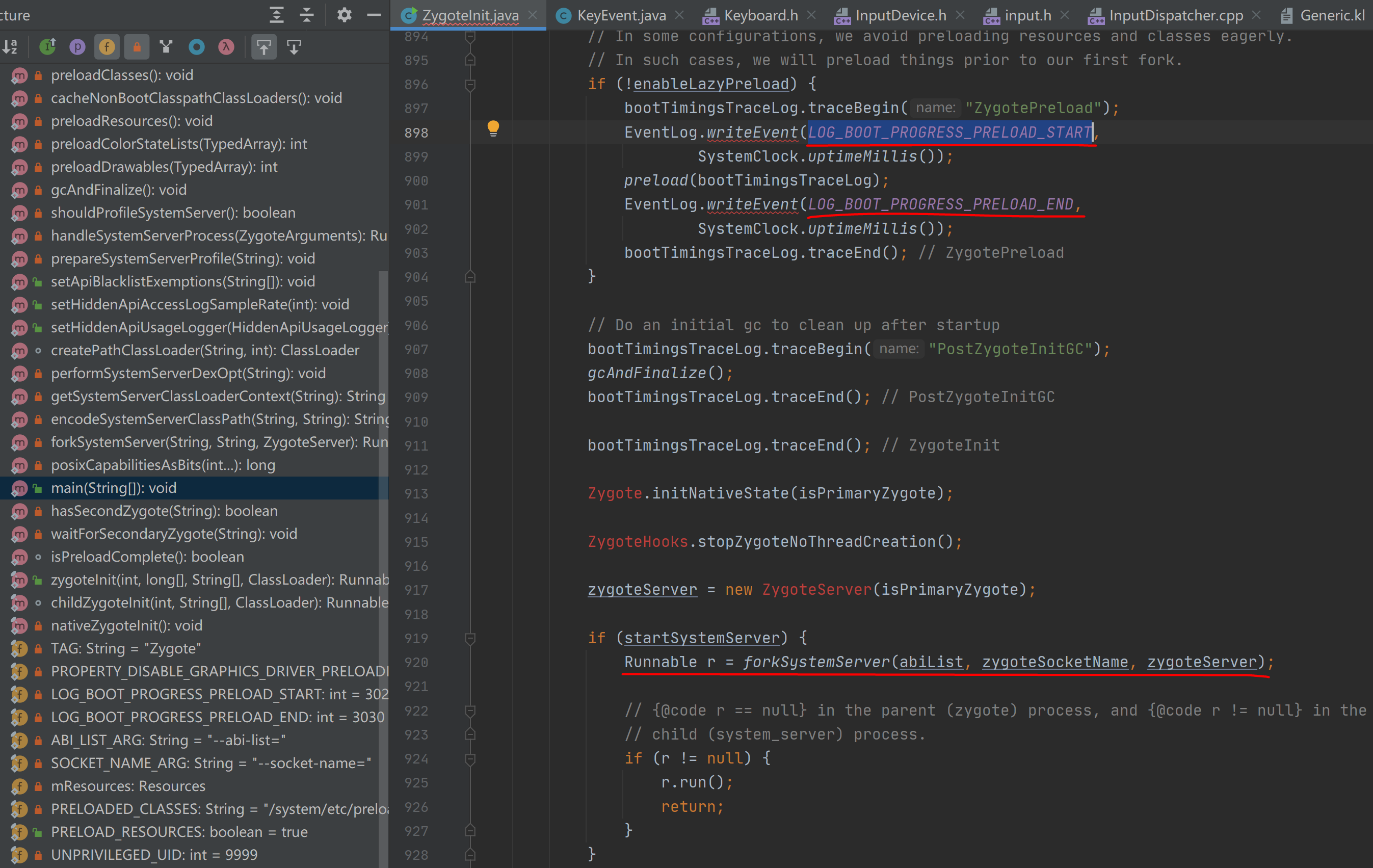The width and height of the screenshot is (1373, 868).
Task: Click the yellow intention lightbulb
Action: [493, 128]
